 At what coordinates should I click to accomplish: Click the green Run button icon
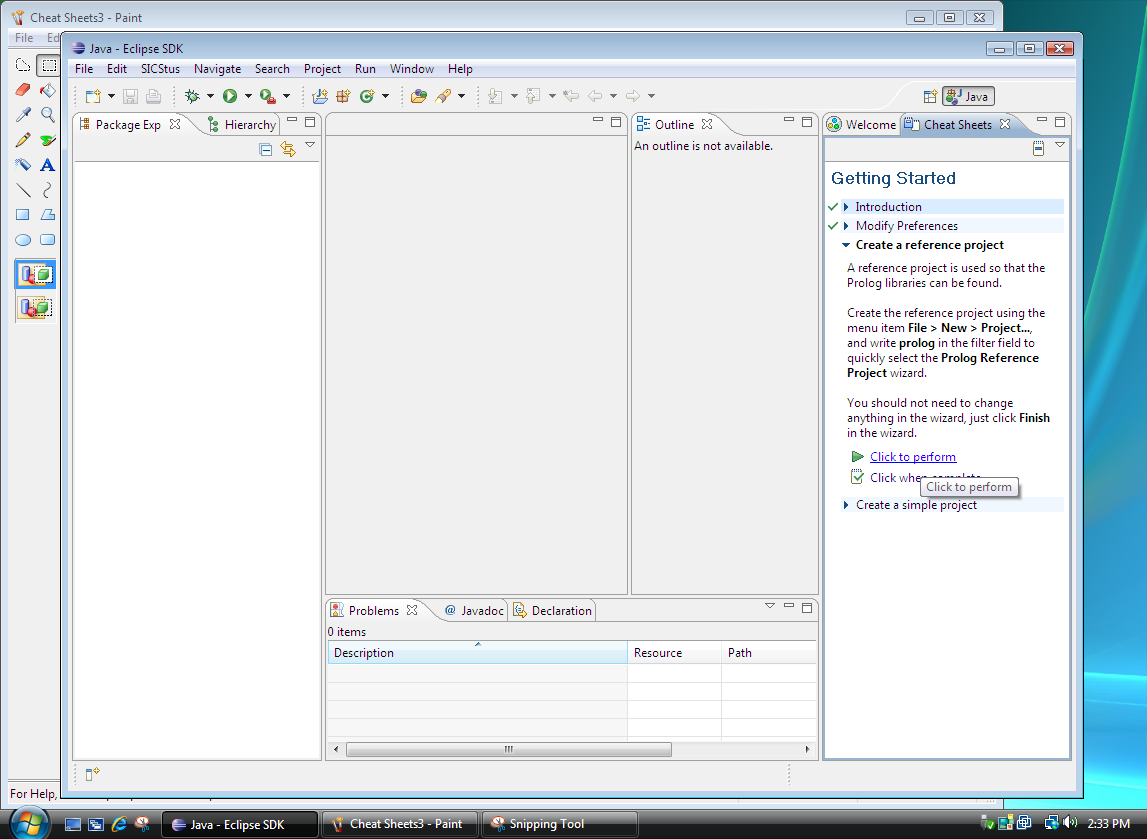[230, 96]
